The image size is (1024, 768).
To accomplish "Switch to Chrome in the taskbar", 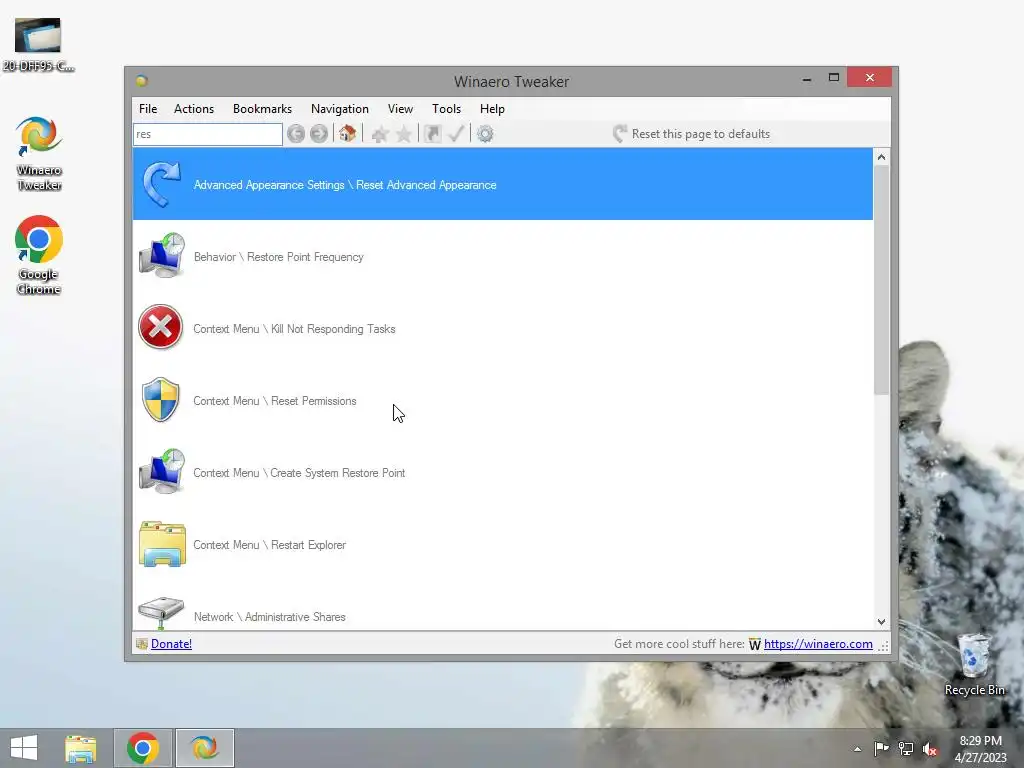I will point(143,748).
